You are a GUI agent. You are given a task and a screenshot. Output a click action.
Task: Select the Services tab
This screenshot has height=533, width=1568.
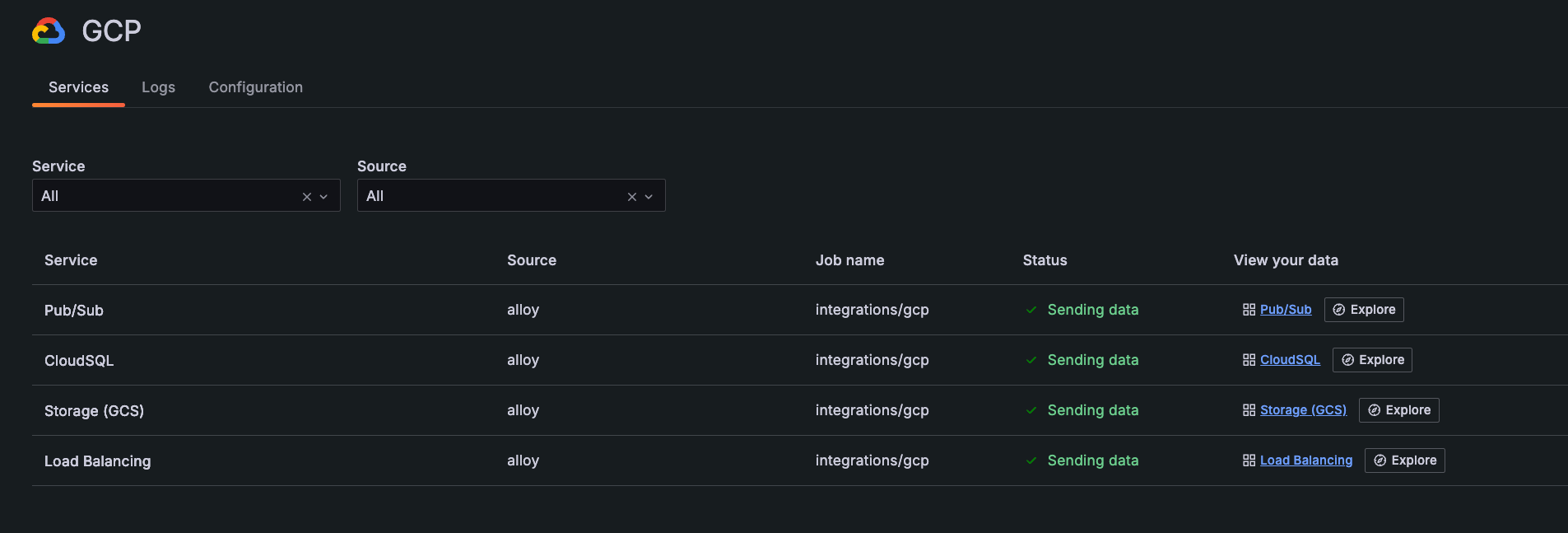tap(78, 87)
